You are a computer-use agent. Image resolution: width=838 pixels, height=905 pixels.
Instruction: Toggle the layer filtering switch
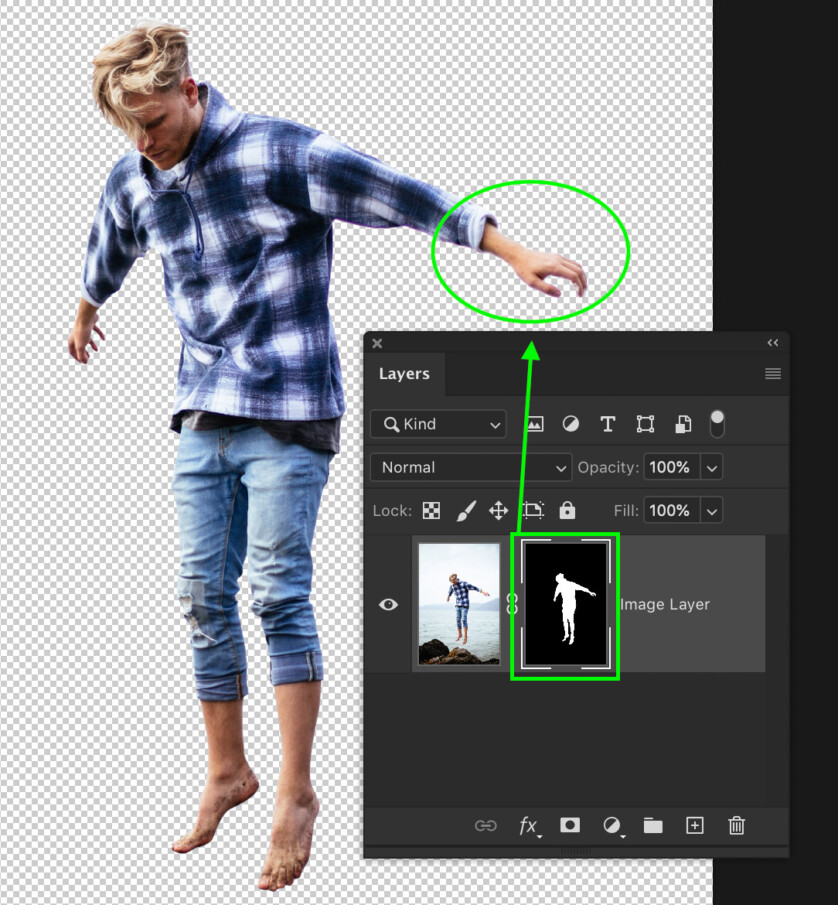718,423
